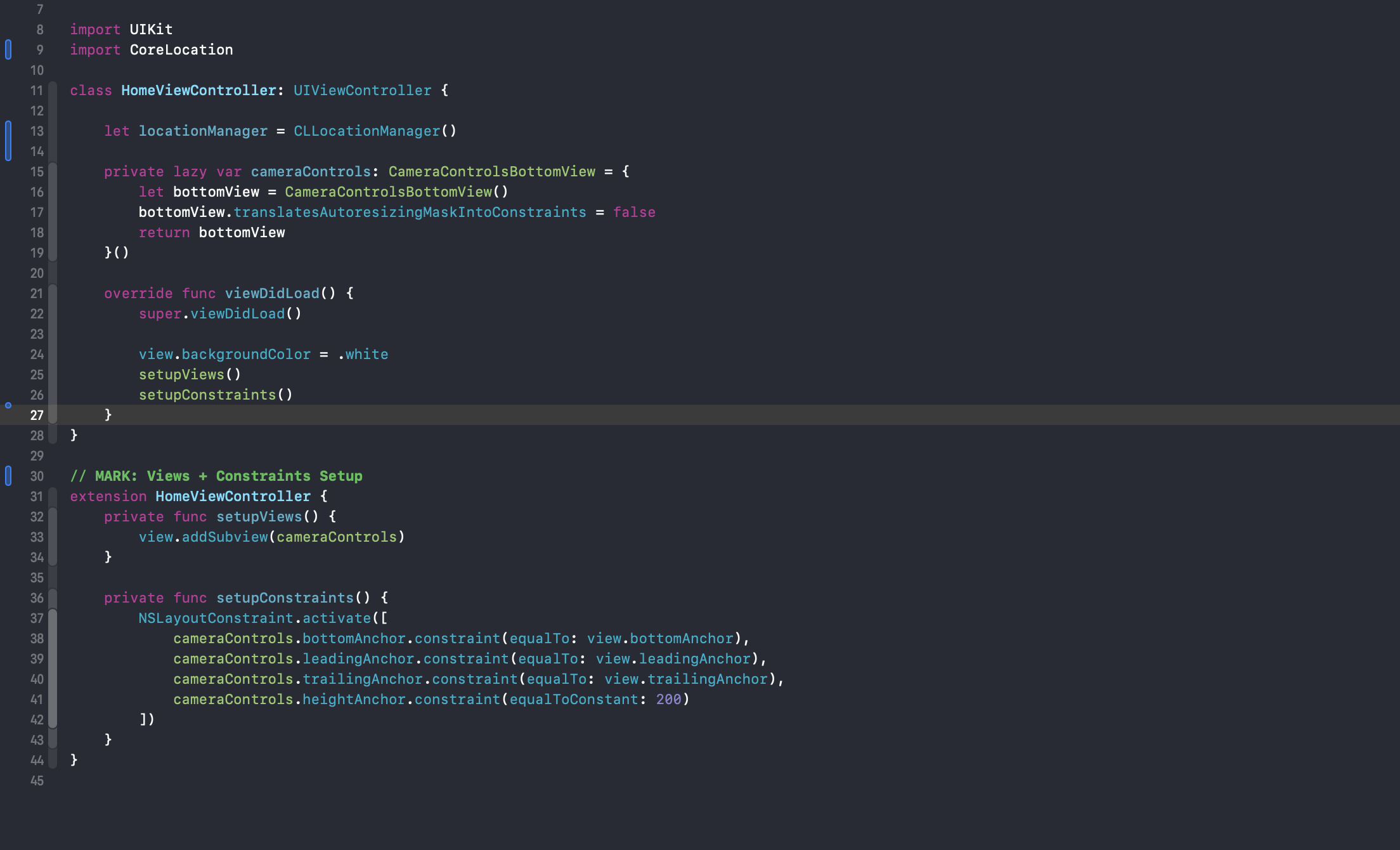The image size is (1400, 850).
Task: Collapse the extension block ribbon at line 31
Action: (x=53, y=496)
